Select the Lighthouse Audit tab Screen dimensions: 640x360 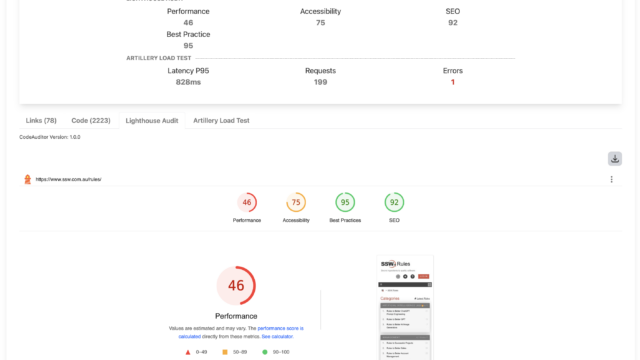click(x=152, y=120)
